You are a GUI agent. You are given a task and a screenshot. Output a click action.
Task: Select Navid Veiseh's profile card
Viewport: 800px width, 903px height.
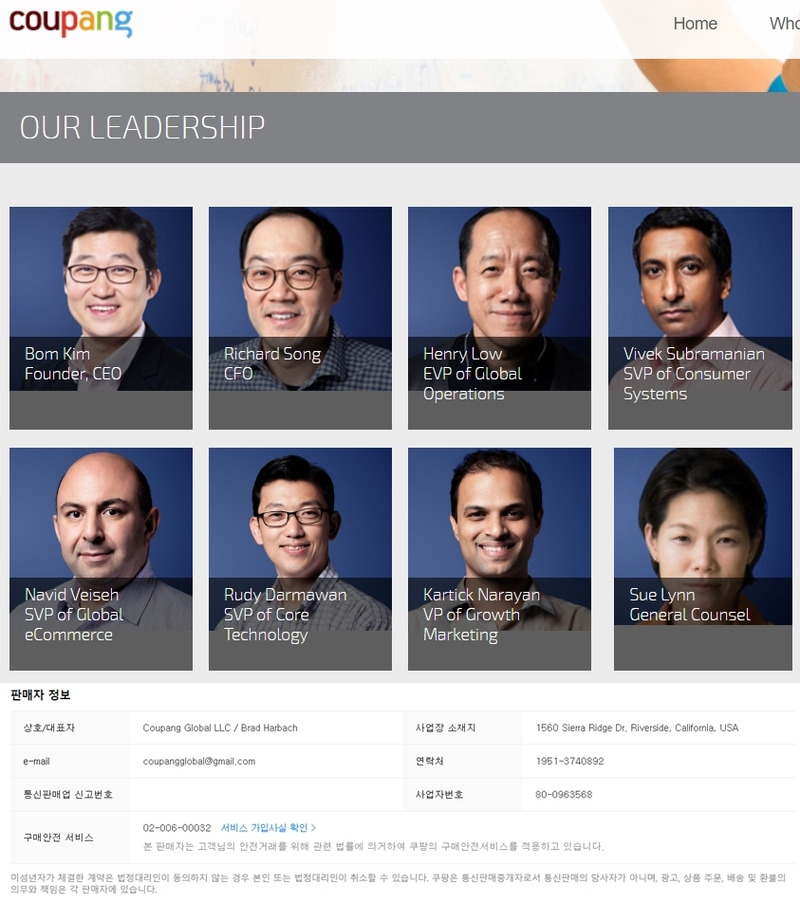(x=101, y=559)
